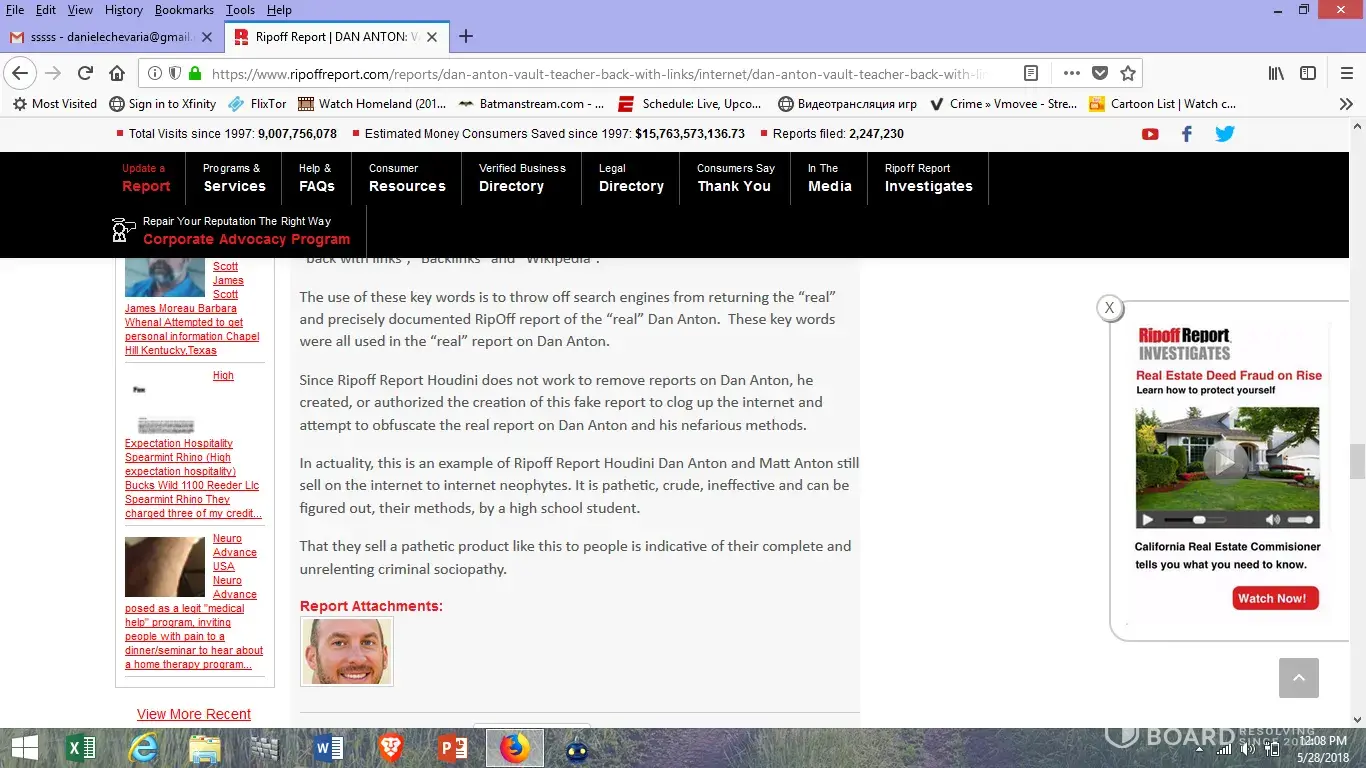Click the forward navigation arrow
This screenshot has width=1366, height=768.
pyautogui.click(x=53, y=73)
